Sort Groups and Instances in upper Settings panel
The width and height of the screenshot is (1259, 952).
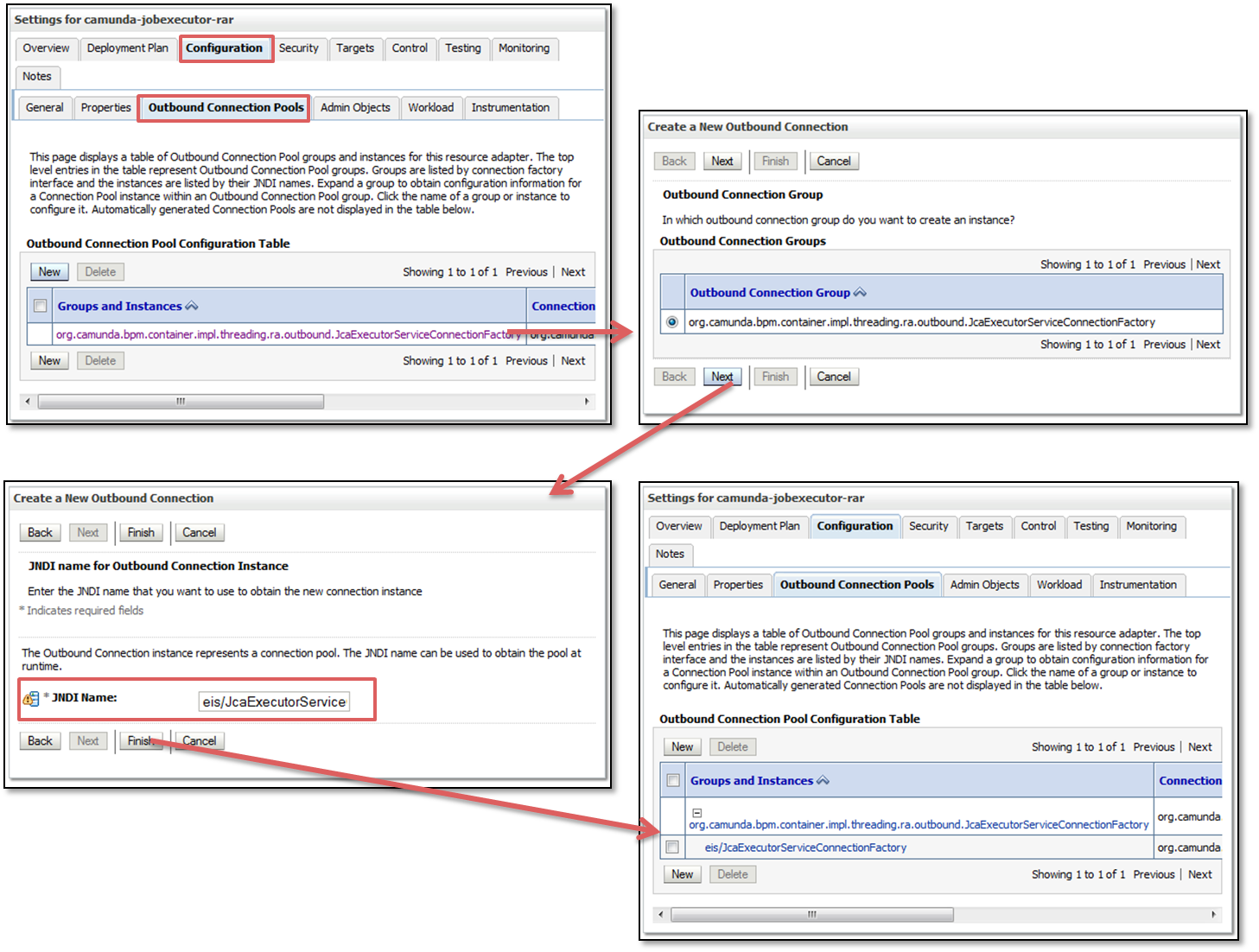(192, 306)
